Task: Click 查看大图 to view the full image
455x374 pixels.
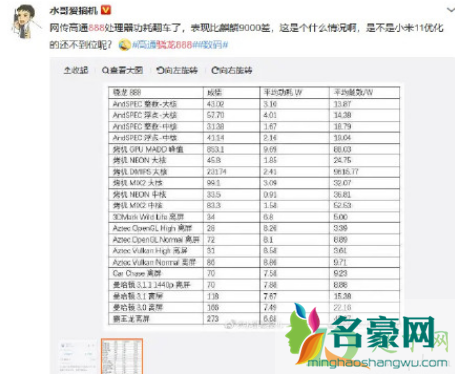Action: (122, 70)
